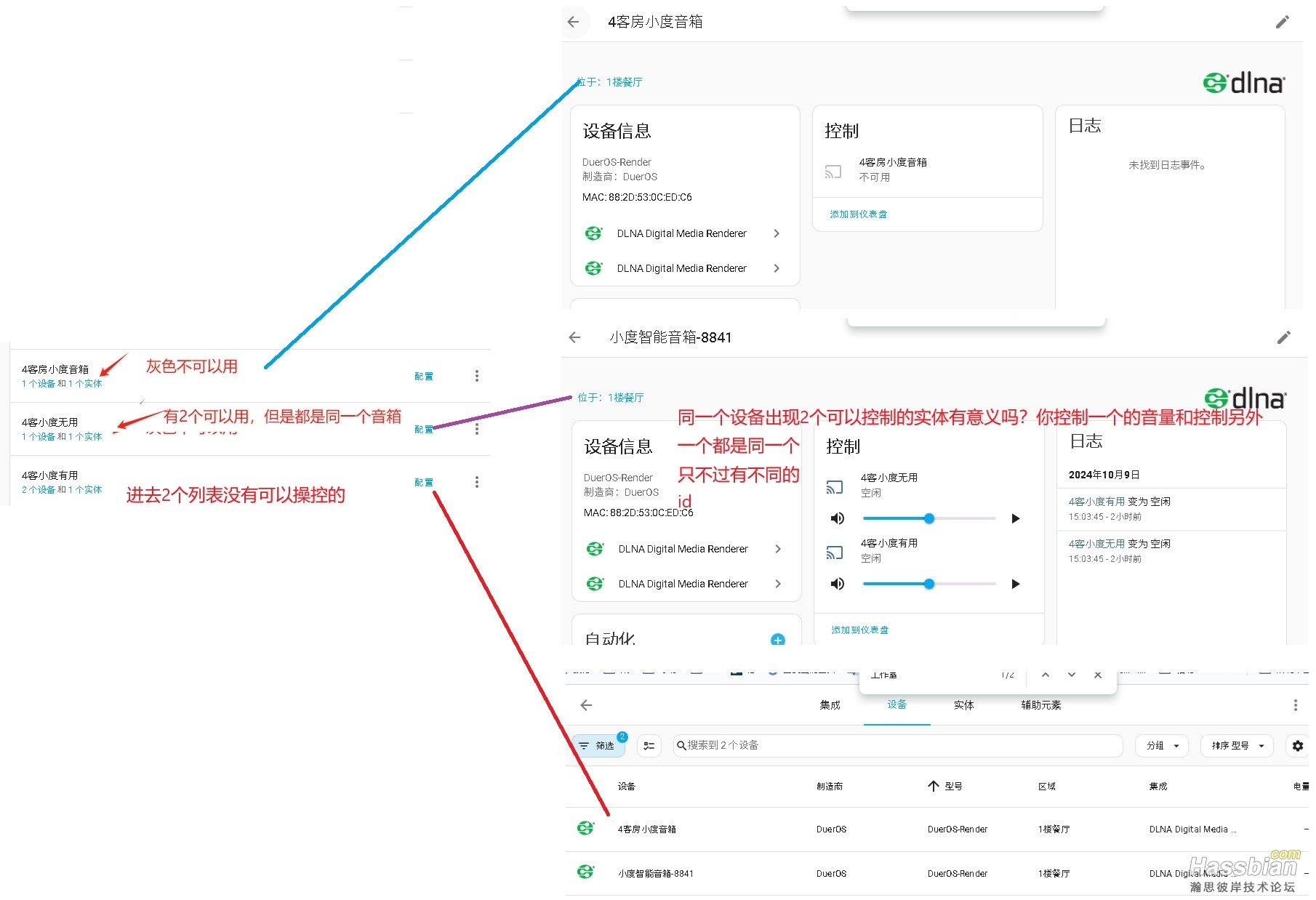Screen dimensions: 1316x900
Task: Focus the 搜索到 2 个设备 search field
Action: pos(898,745)
